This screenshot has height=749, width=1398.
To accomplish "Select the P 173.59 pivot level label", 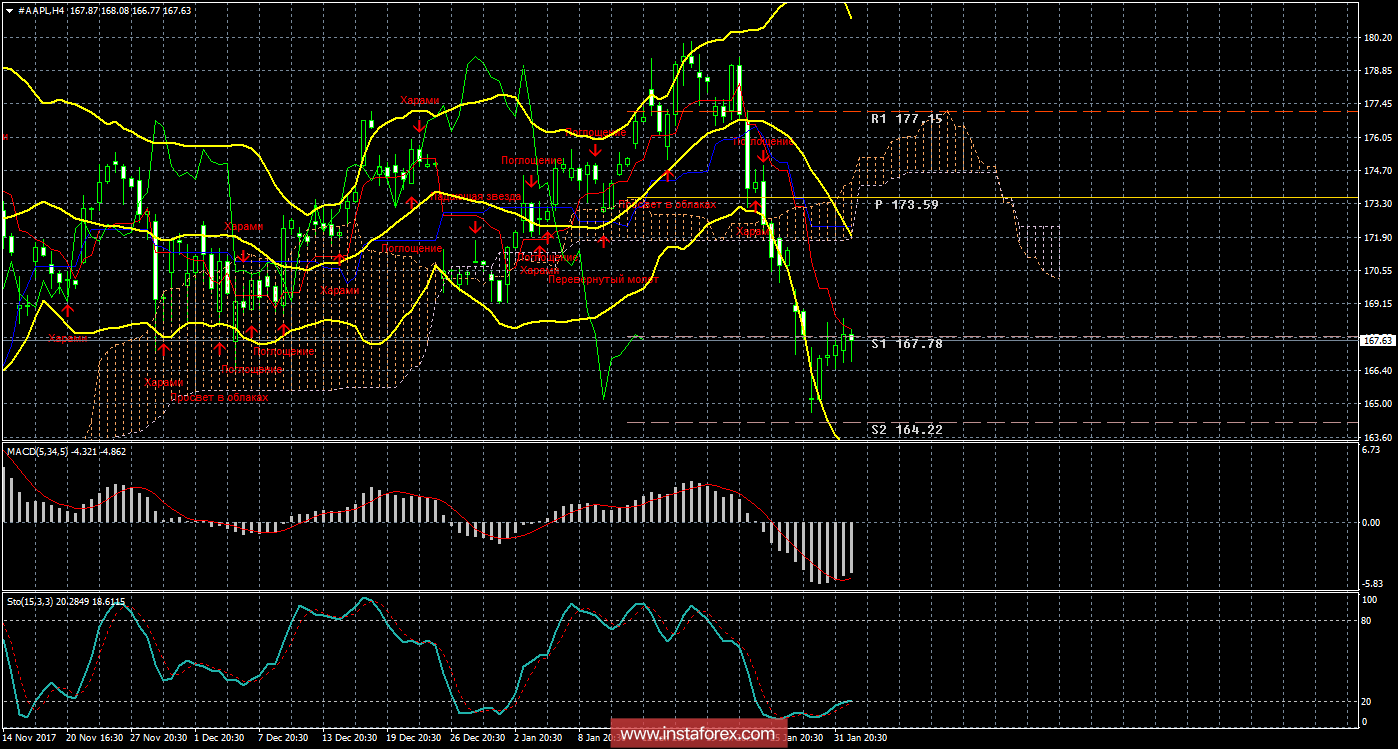I will [x=906, y=205].
